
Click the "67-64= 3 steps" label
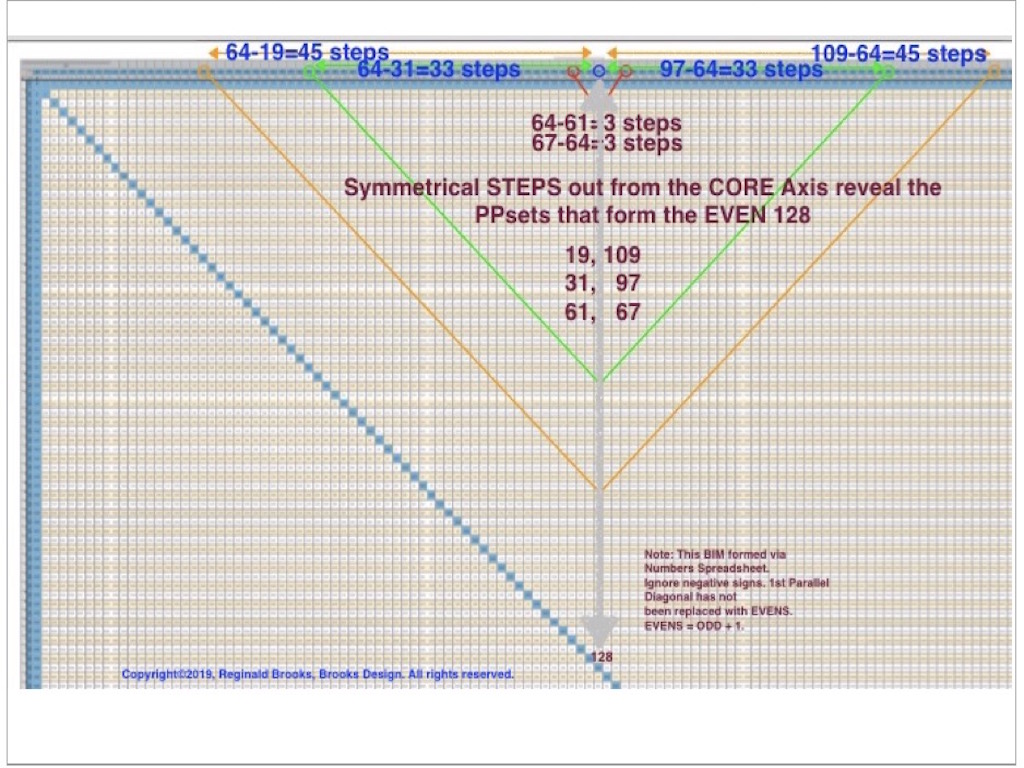pyautogui.click(x=607, y=143)
